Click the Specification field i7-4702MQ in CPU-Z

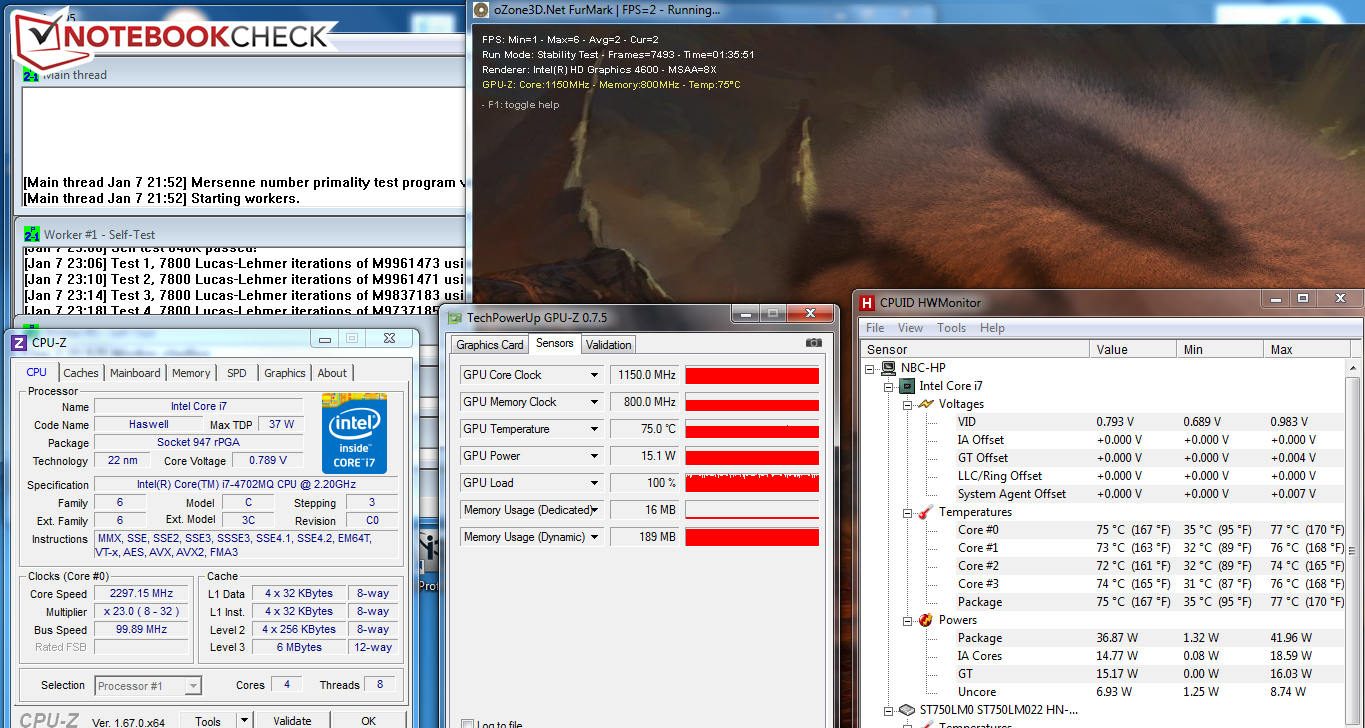click(245, 485)
